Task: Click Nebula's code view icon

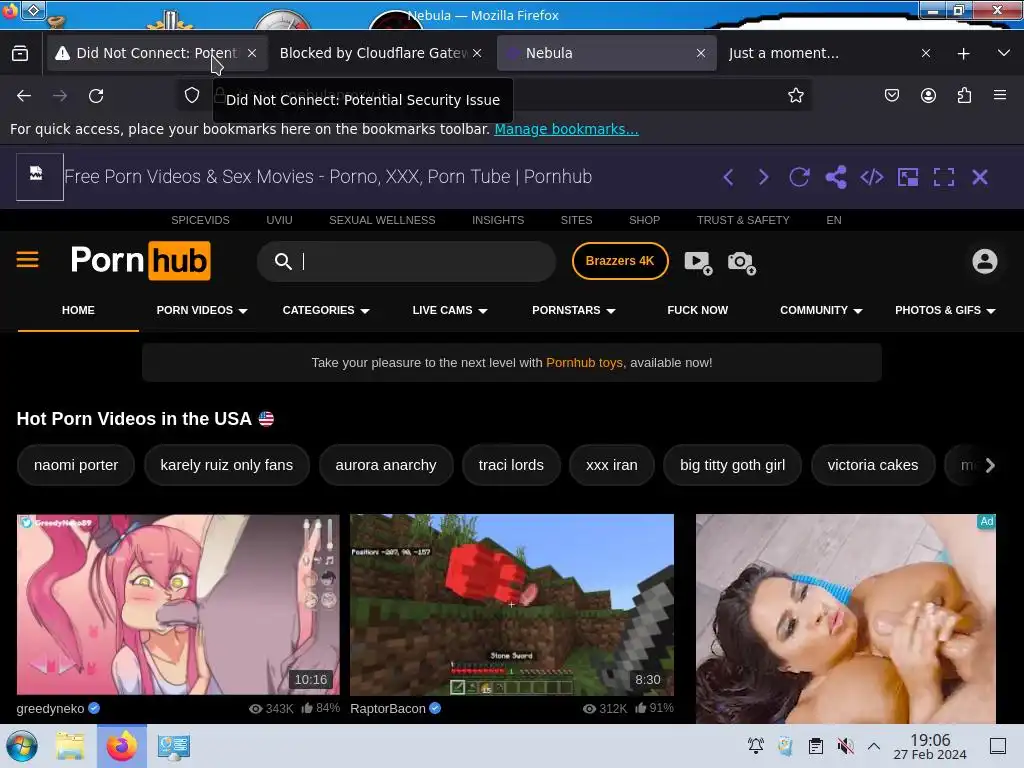Action: (872, 177)
